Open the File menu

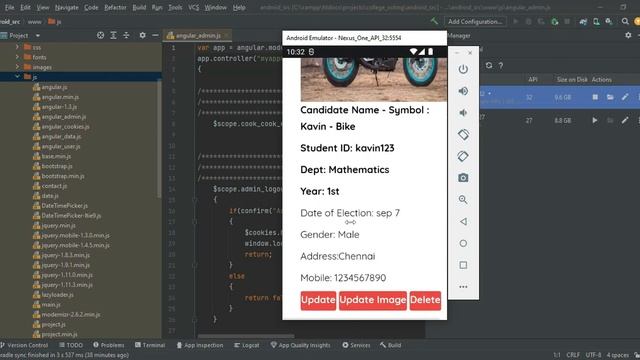click(9, 7)
